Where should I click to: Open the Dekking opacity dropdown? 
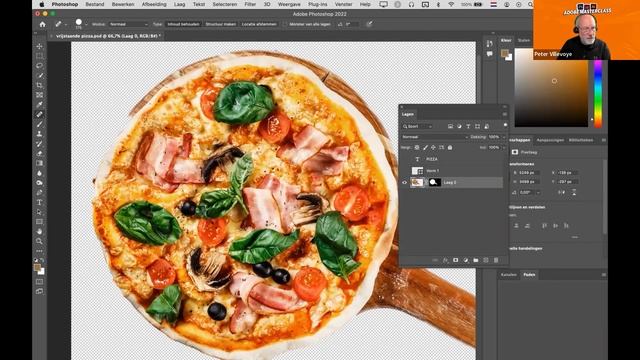coord(504,137)
